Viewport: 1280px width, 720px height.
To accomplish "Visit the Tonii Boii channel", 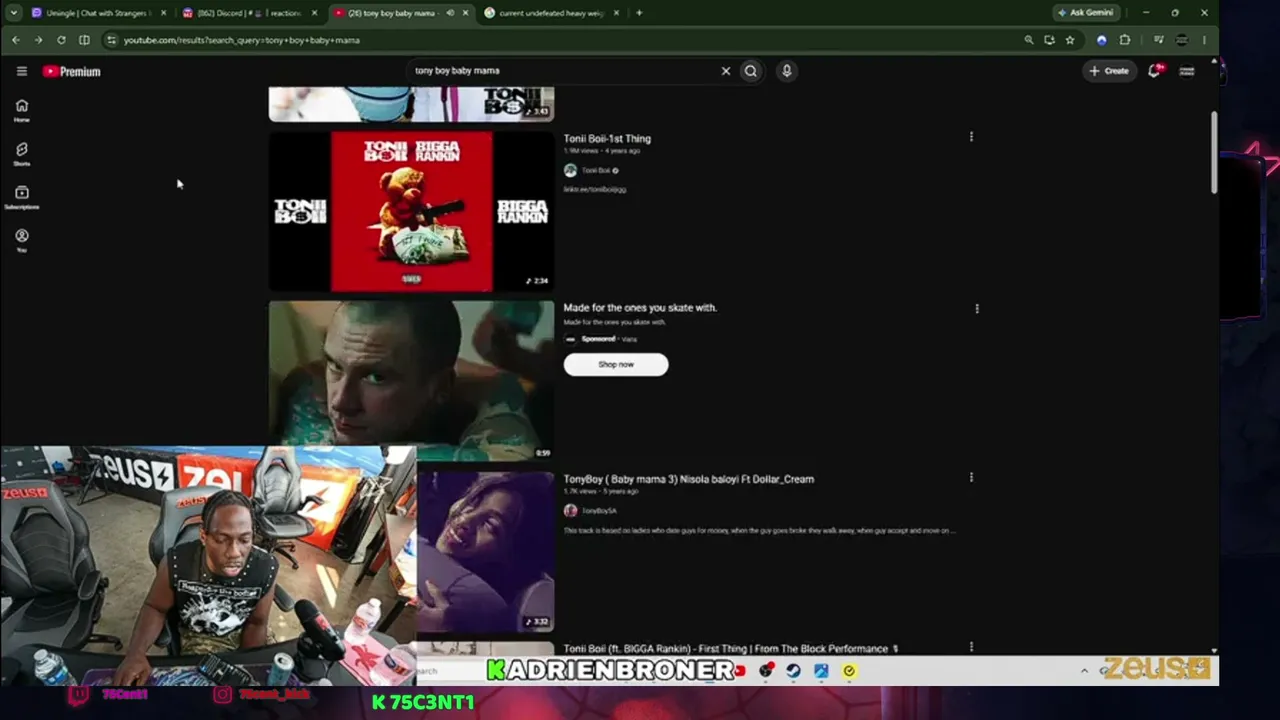I will coord(596,171).
